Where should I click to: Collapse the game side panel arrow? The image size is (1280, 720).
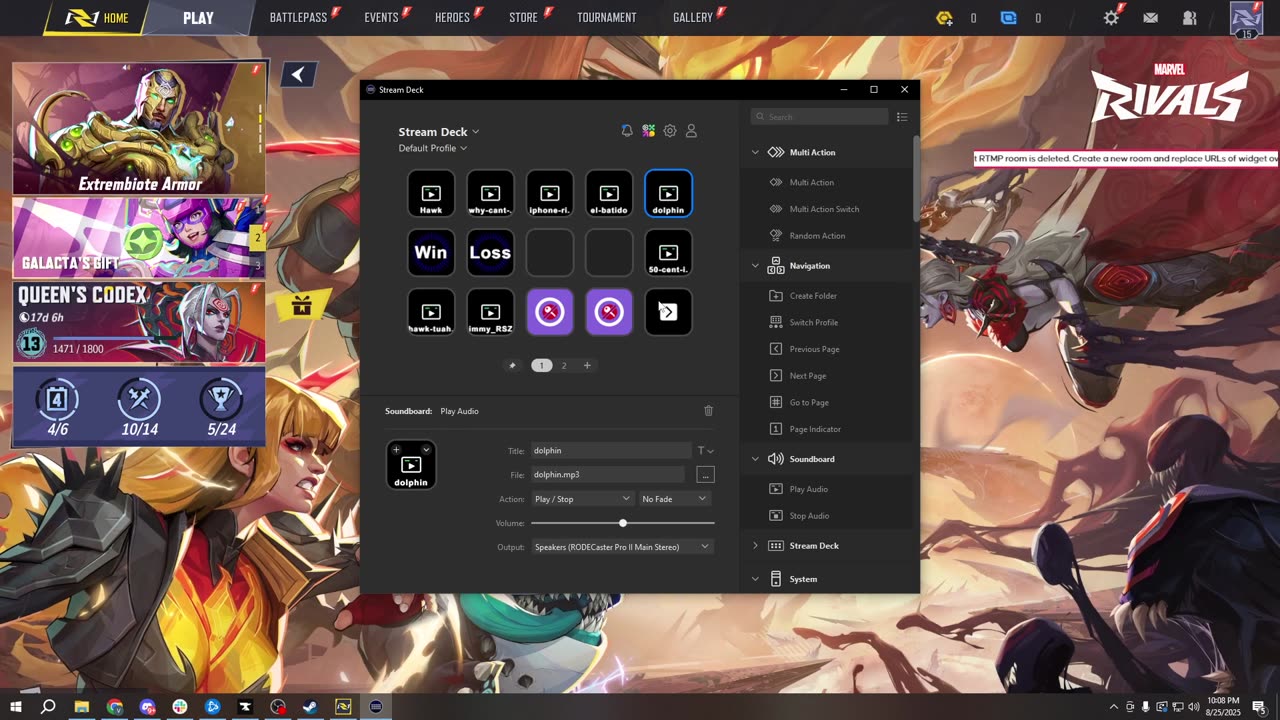pyautogui.click(x=298, y=74)
